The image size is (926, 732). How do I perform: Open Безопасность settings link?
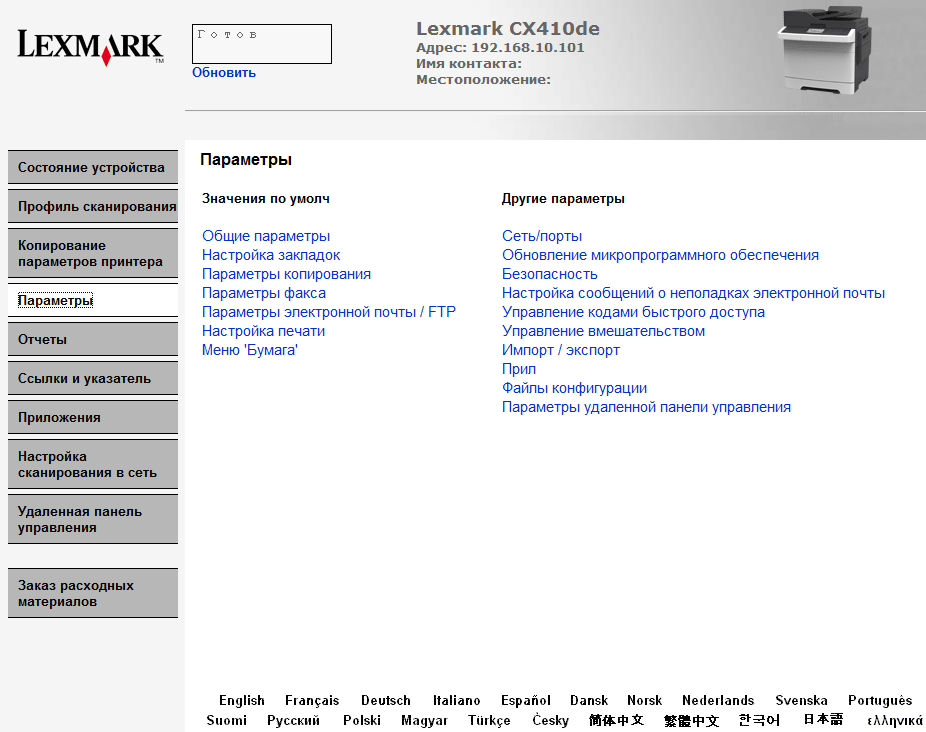(x=549, y=274)
